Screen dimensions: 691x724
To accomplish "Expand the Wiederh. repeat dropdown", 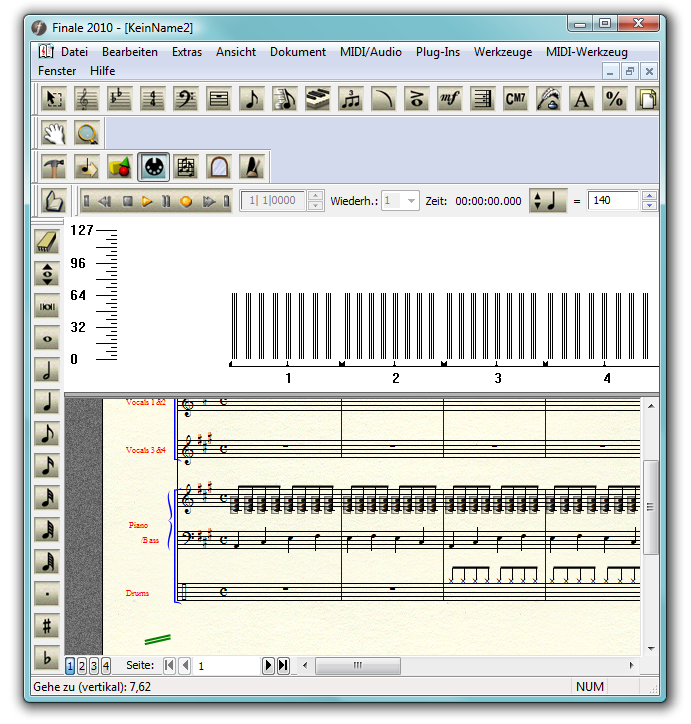I will pyautogui.click(x=411, y=201).
